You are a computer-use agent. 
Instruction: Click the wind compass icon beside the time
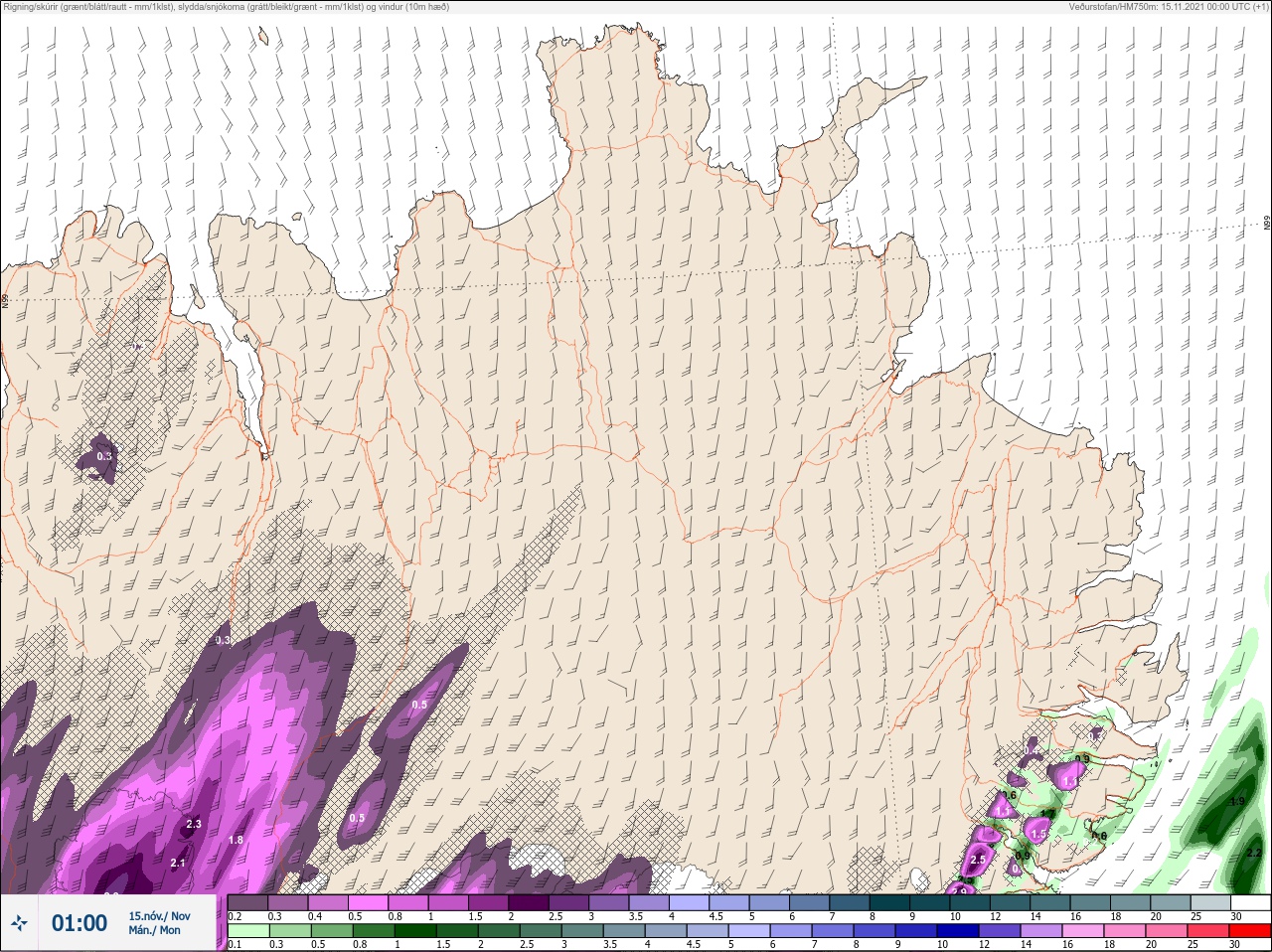pyautogui.click(x=19, y=923)
